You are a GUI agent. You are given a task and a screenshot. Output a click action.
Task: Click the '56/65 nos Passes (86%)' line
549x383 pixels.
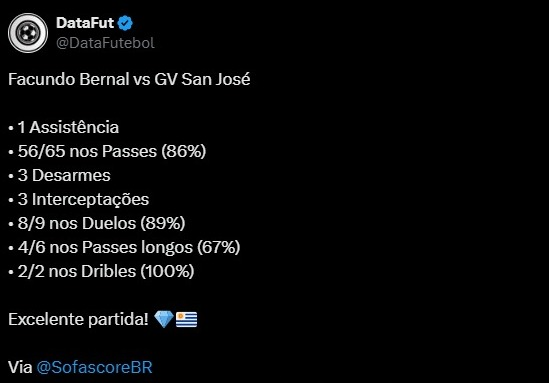pyautogui.click(x=107, y=151)
